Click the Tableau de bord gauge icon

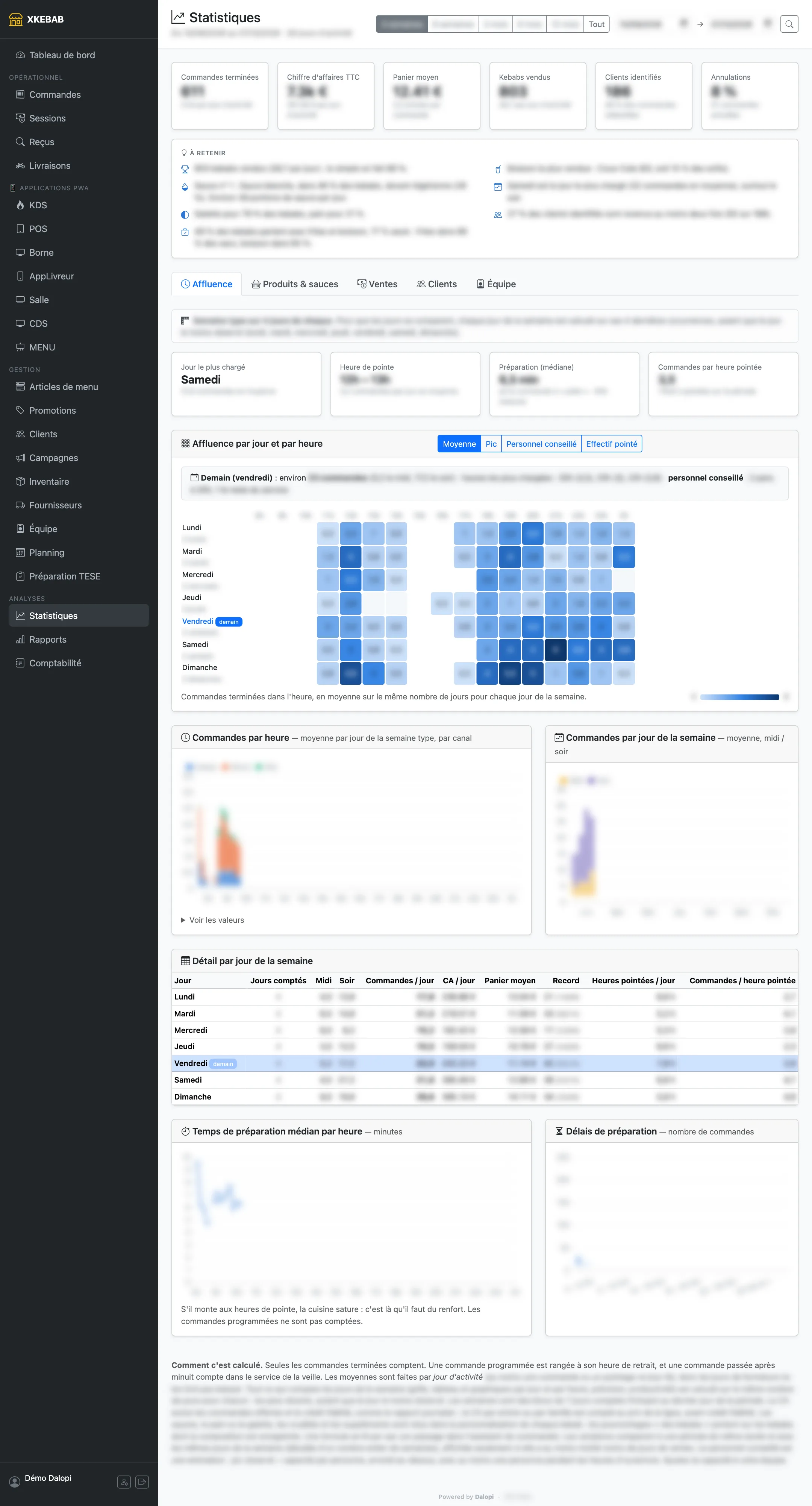[20, 55]
